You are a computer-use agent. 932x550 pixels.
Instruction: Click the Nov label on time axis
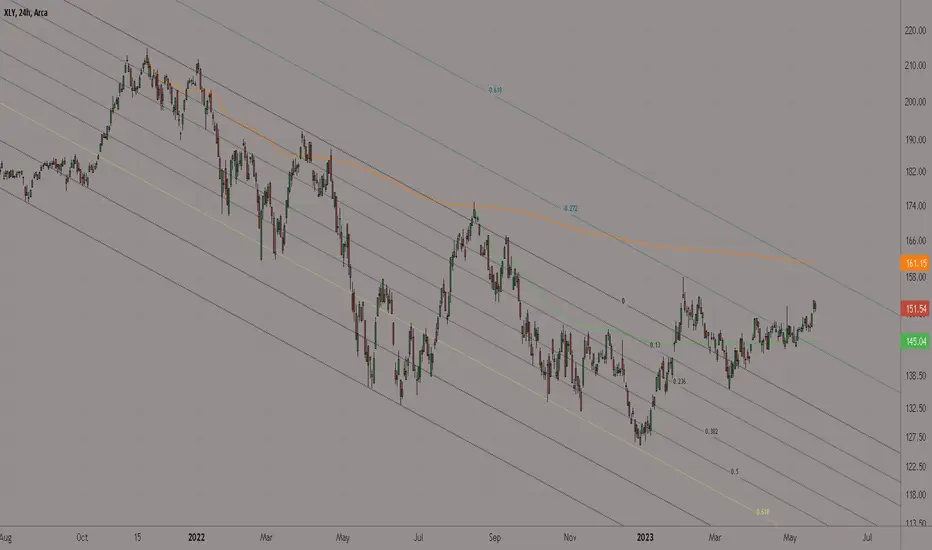pos(569,538)
